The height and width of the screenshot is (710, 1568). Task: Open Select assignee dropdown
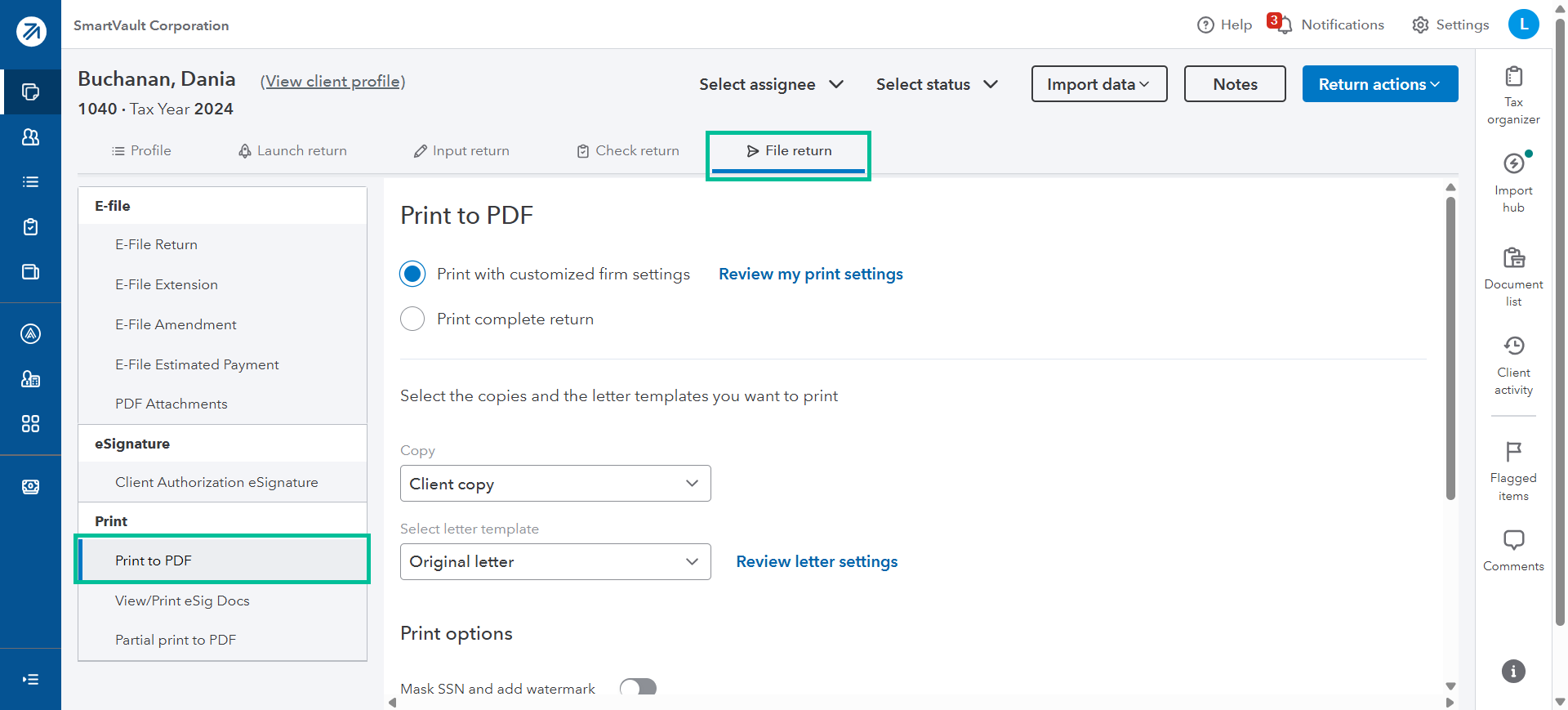tap(771, 84)
